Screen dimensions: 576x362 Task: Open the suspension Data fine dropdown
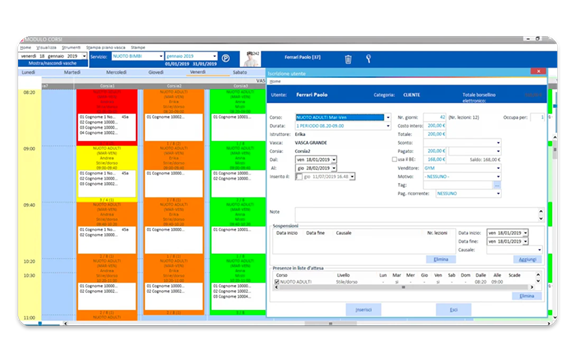point(526,241)
